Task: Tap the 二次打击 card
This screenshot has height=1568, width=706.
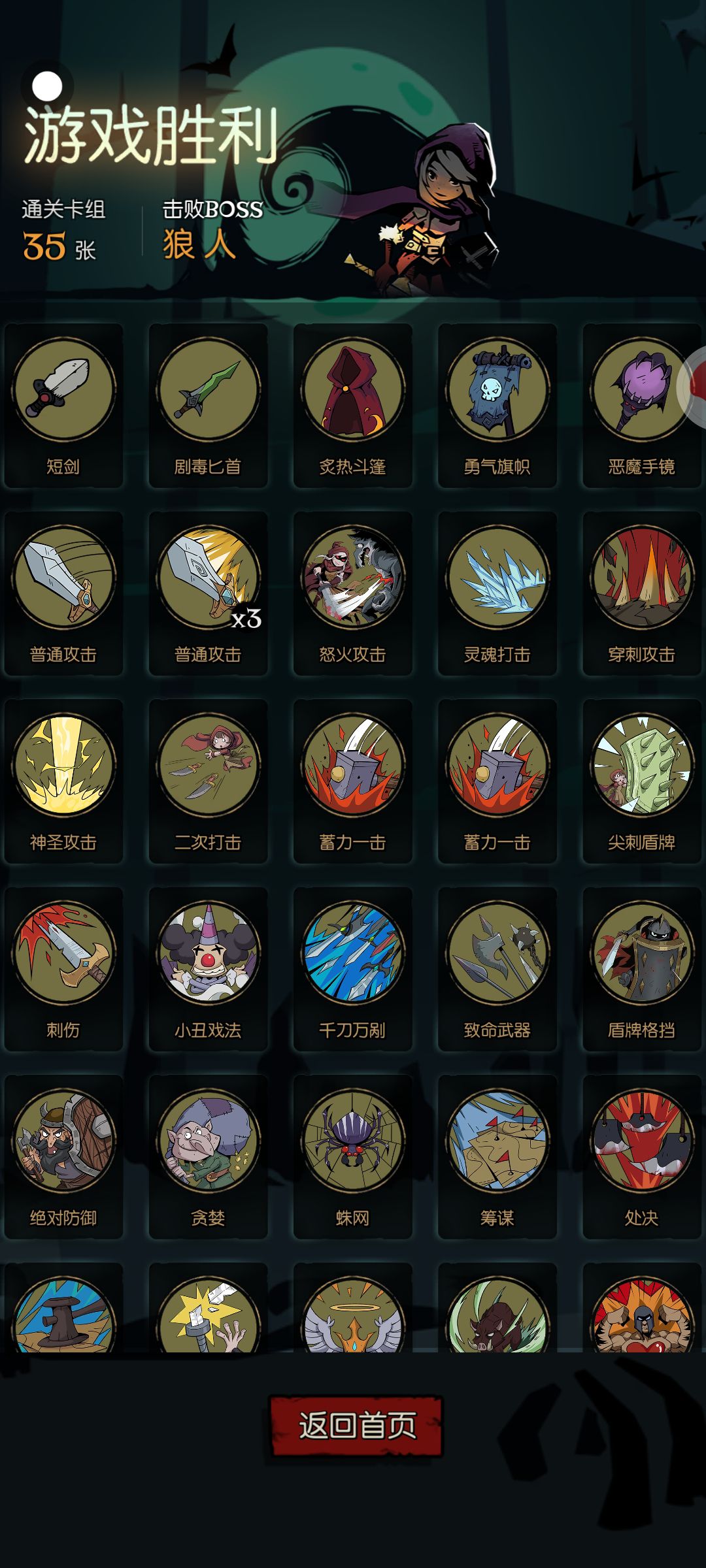Action: click(208, 781)
